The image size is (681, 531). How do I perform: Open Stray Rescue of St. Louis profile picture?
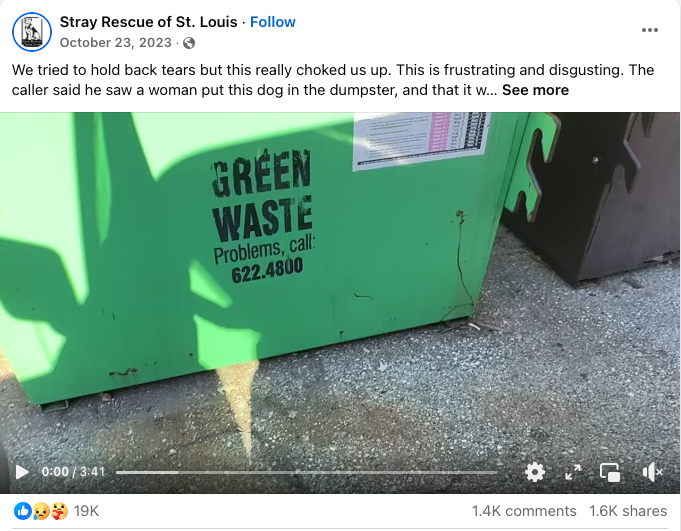[32, 32]
